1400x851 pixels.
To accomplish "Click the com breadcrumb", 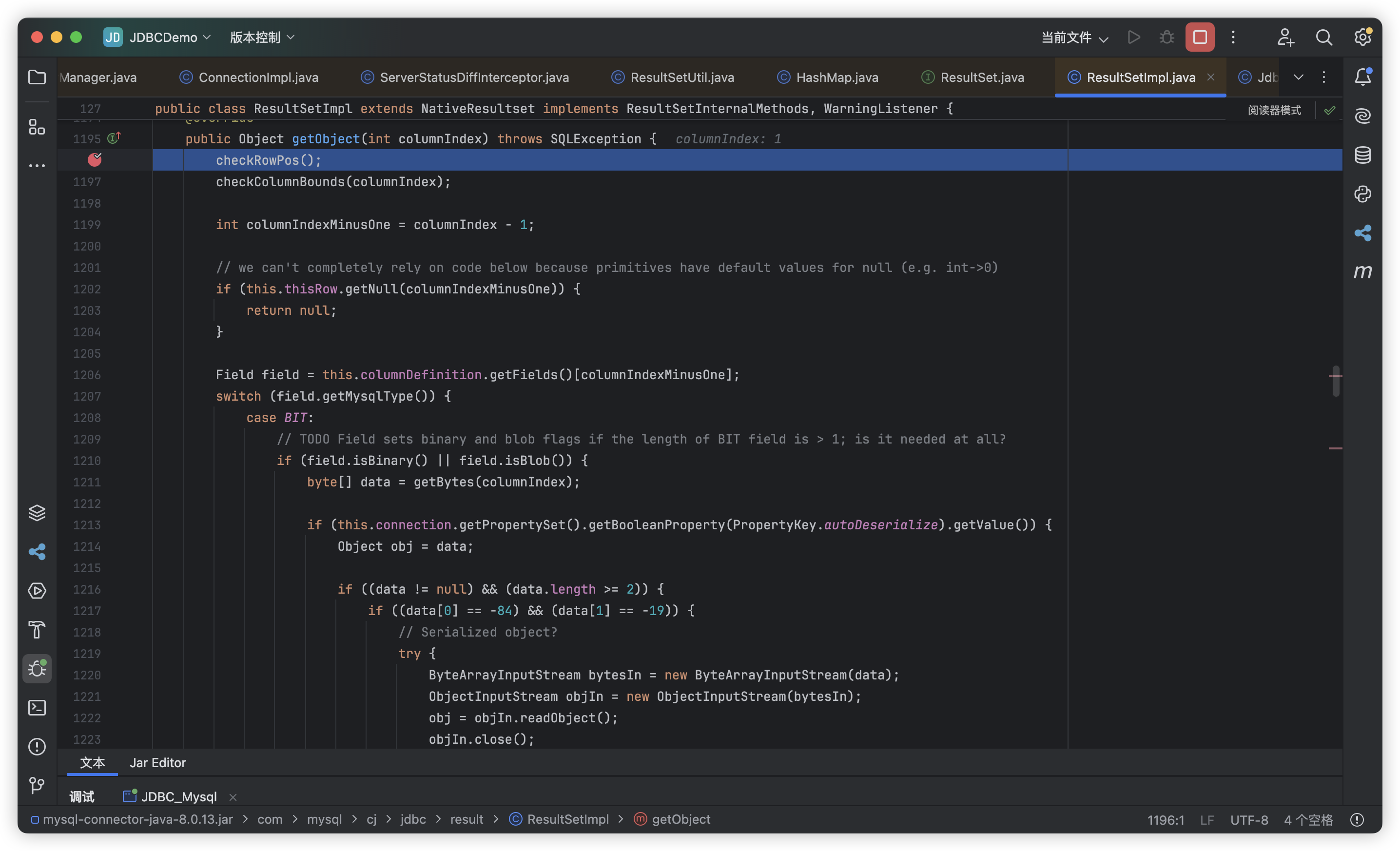I will [270, 819].
